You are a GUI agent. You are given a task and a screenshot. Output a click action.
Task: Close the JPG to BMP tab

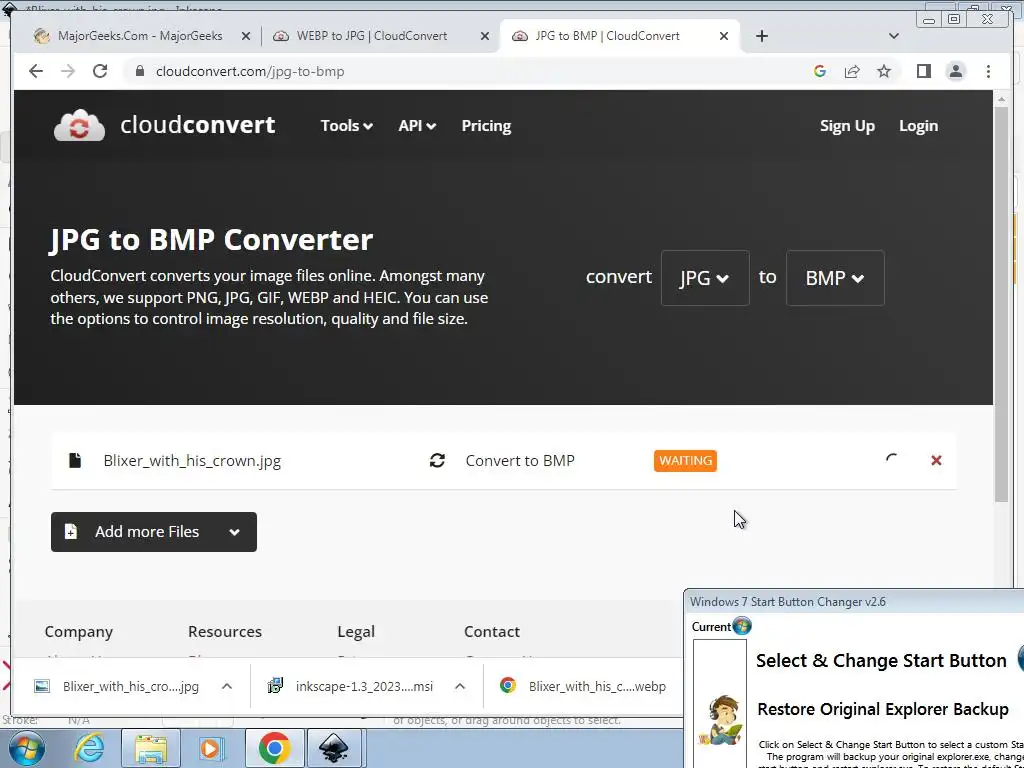pyautogui.click(x=724, y=37)
